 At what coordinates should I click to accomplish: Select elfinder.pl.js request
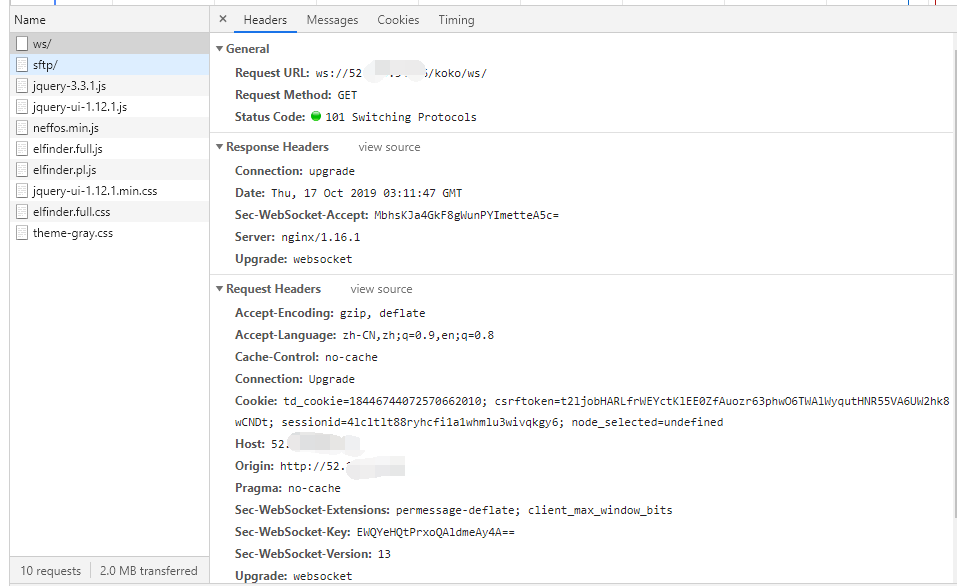[109, 170]
